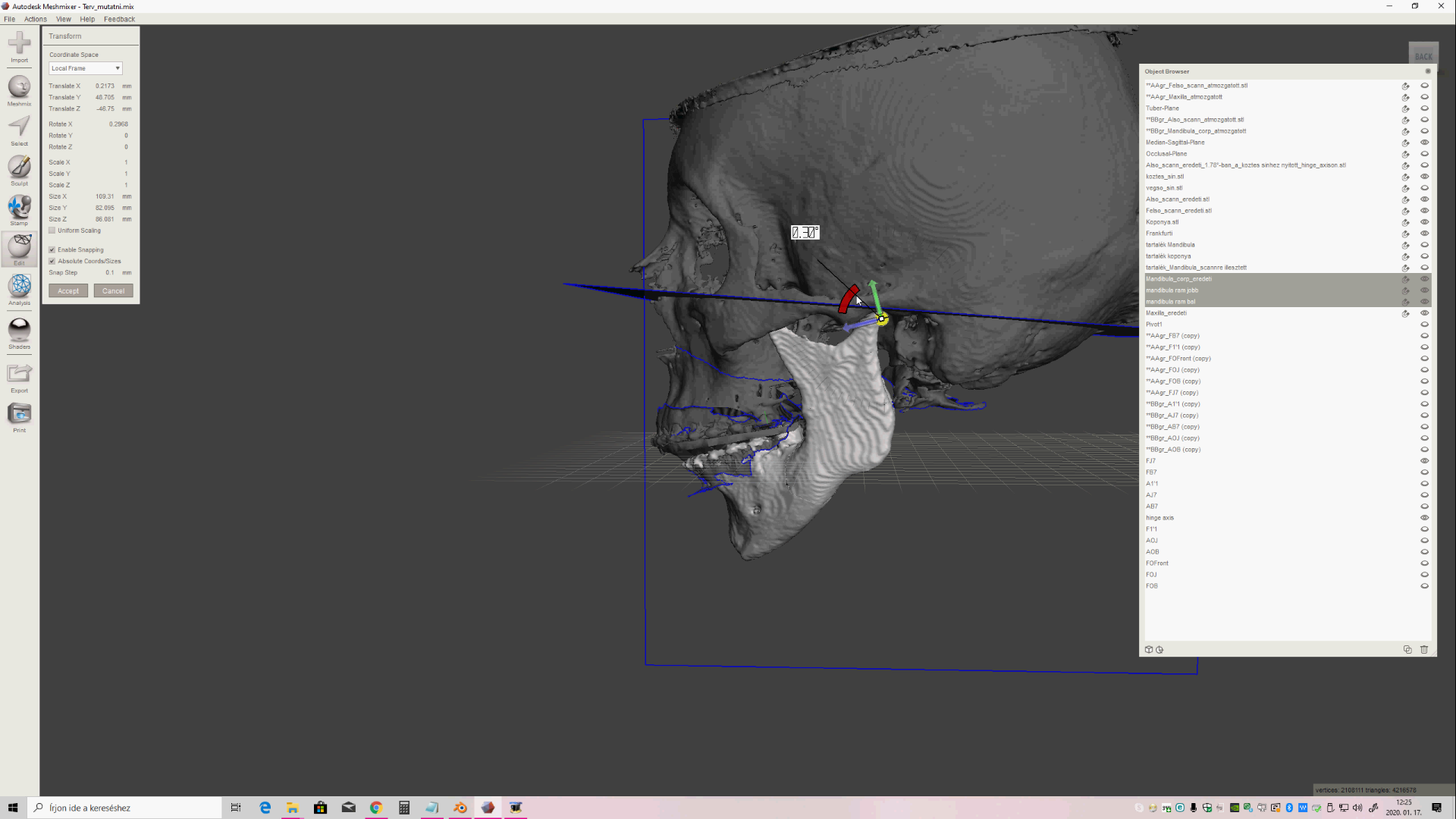1456x819 pixels.
Task: Toggle the Uniform Scaling checkbox
Action: pyautogui.click(x=52, y=231)
